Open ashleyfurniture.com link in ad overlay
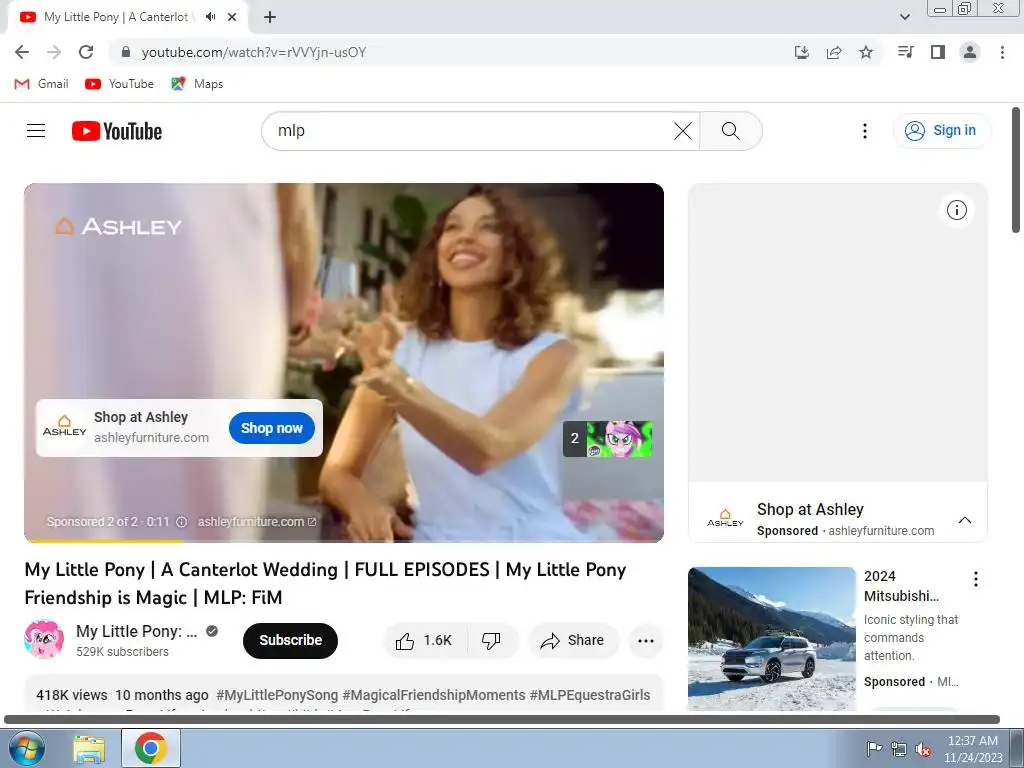The width and height of the screenshot is (1024, 768). click(x=257, y=522)
